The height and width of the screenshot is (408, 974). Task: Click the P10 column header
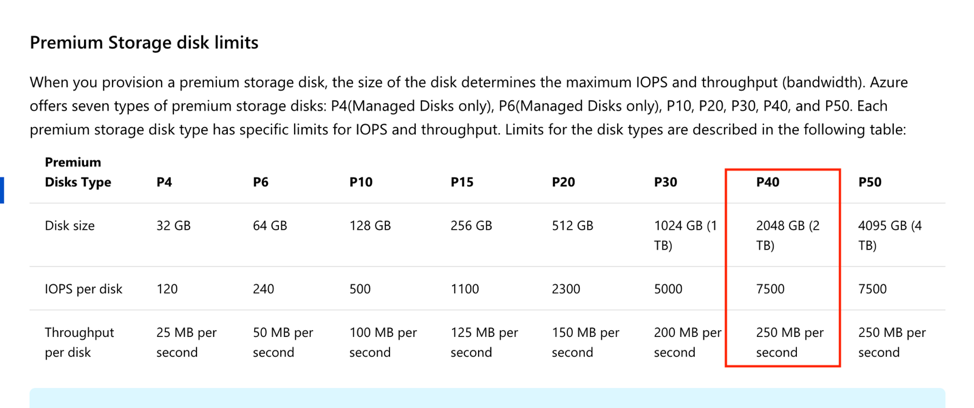click(x=360, y=183)
